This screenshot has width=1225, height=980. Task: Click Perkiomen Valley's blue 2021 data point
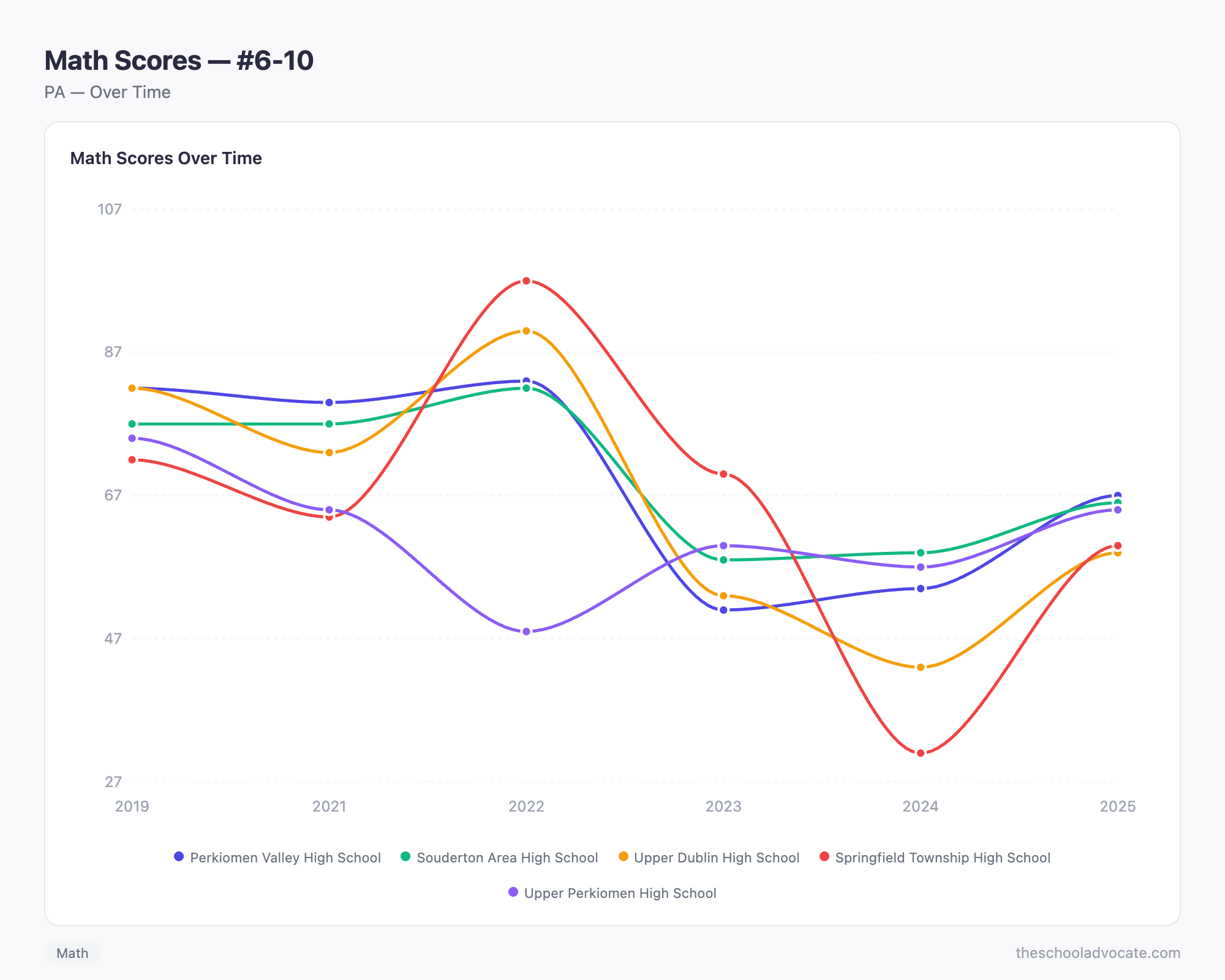tap(329, 402)
